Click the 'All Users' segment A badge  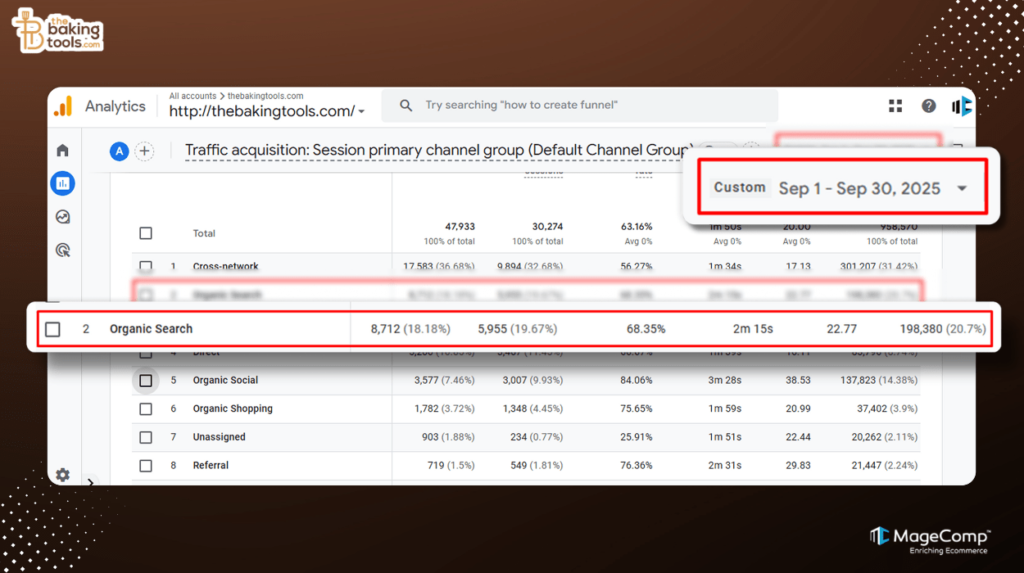[x=119, y=151]
